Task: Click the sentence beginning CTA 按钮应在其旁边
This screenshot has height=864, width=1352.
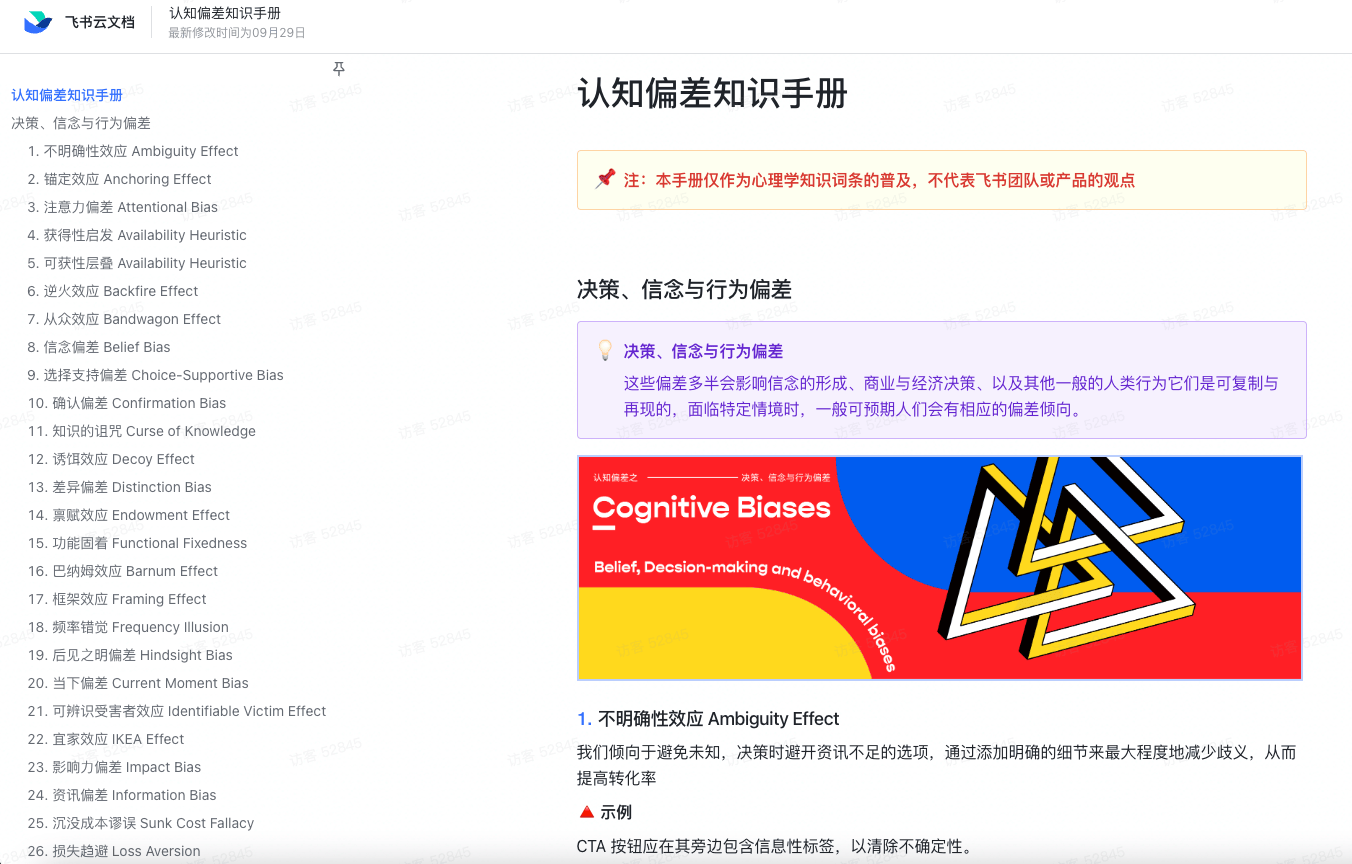Action: pos(774,846)
